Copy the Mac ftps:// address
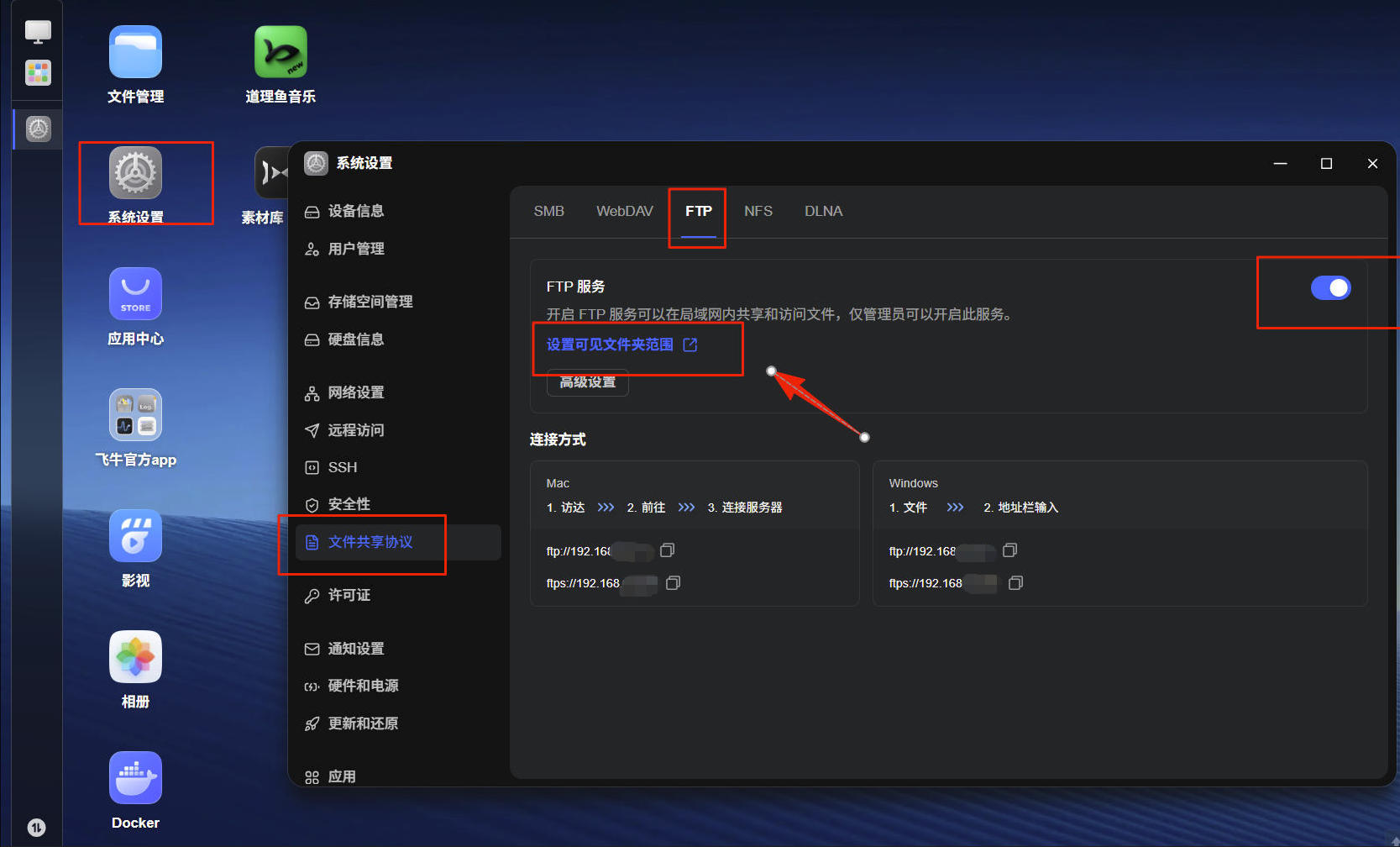This screenshot has width=1400, height=847. [x=673, y=583]
